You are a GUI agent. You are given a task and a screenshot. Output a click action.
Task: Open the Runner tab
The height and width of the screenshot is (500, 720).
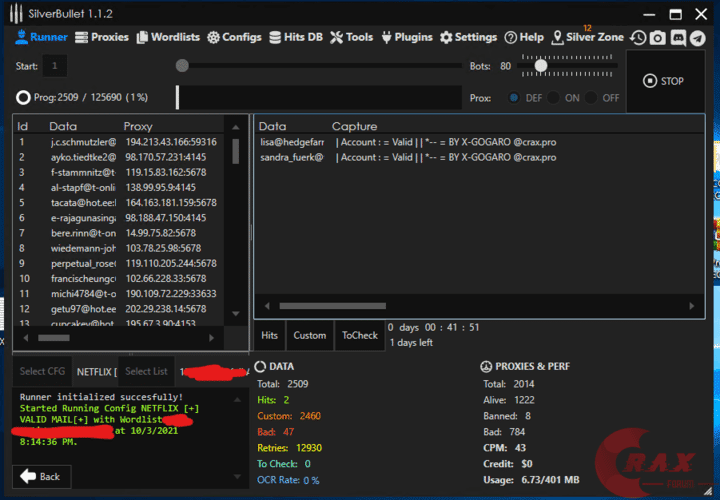[41, 37]
